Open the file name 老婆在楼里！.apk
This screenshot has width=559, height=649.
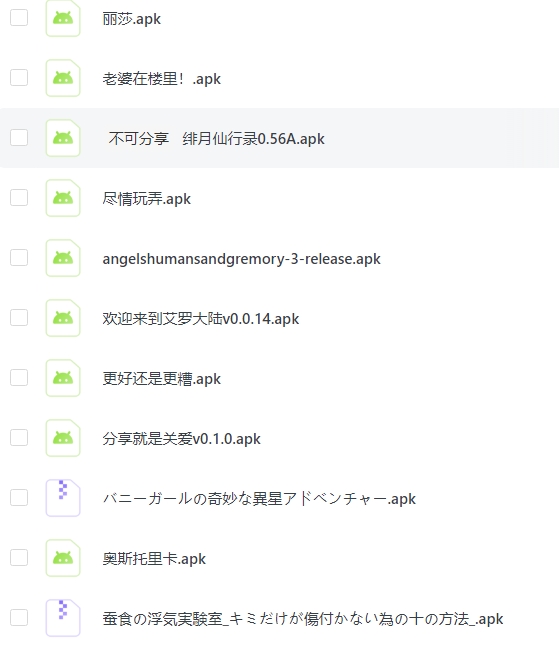pos(162,79)
